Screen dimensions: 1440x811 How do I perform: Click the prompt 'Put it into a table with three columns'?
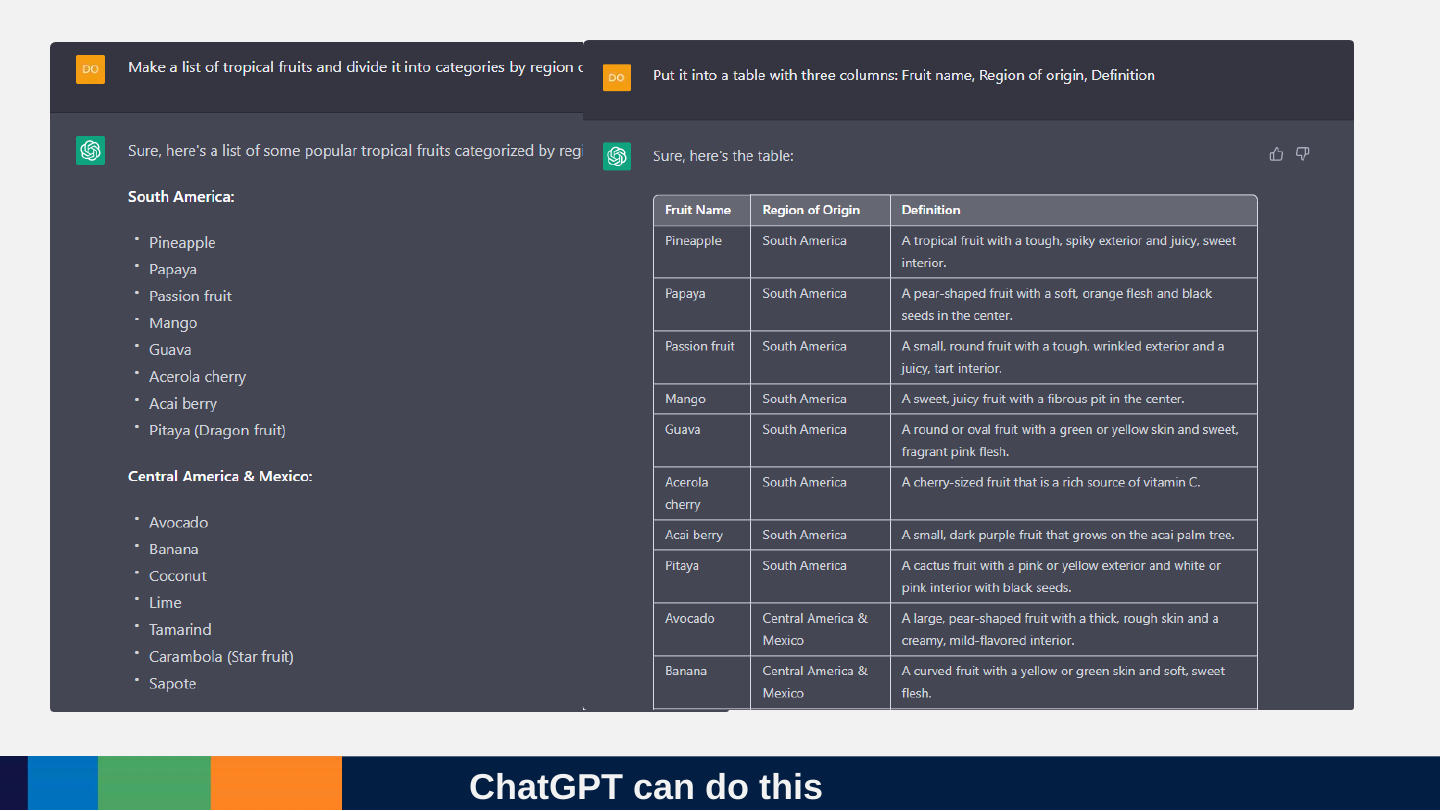(x=904, y=76)
